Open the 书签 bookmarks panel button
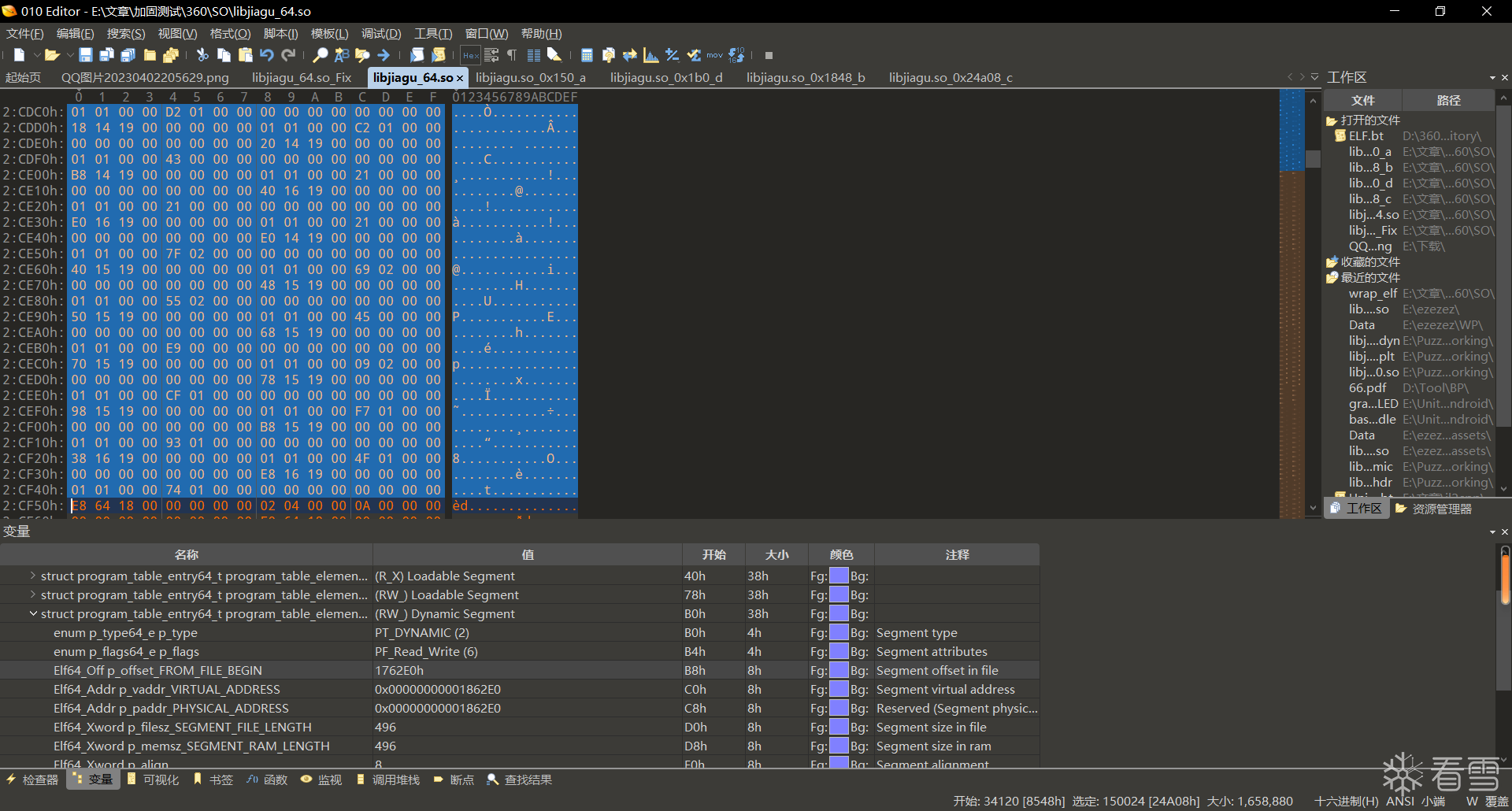The image size is (1512, 811). coord(213,780)
